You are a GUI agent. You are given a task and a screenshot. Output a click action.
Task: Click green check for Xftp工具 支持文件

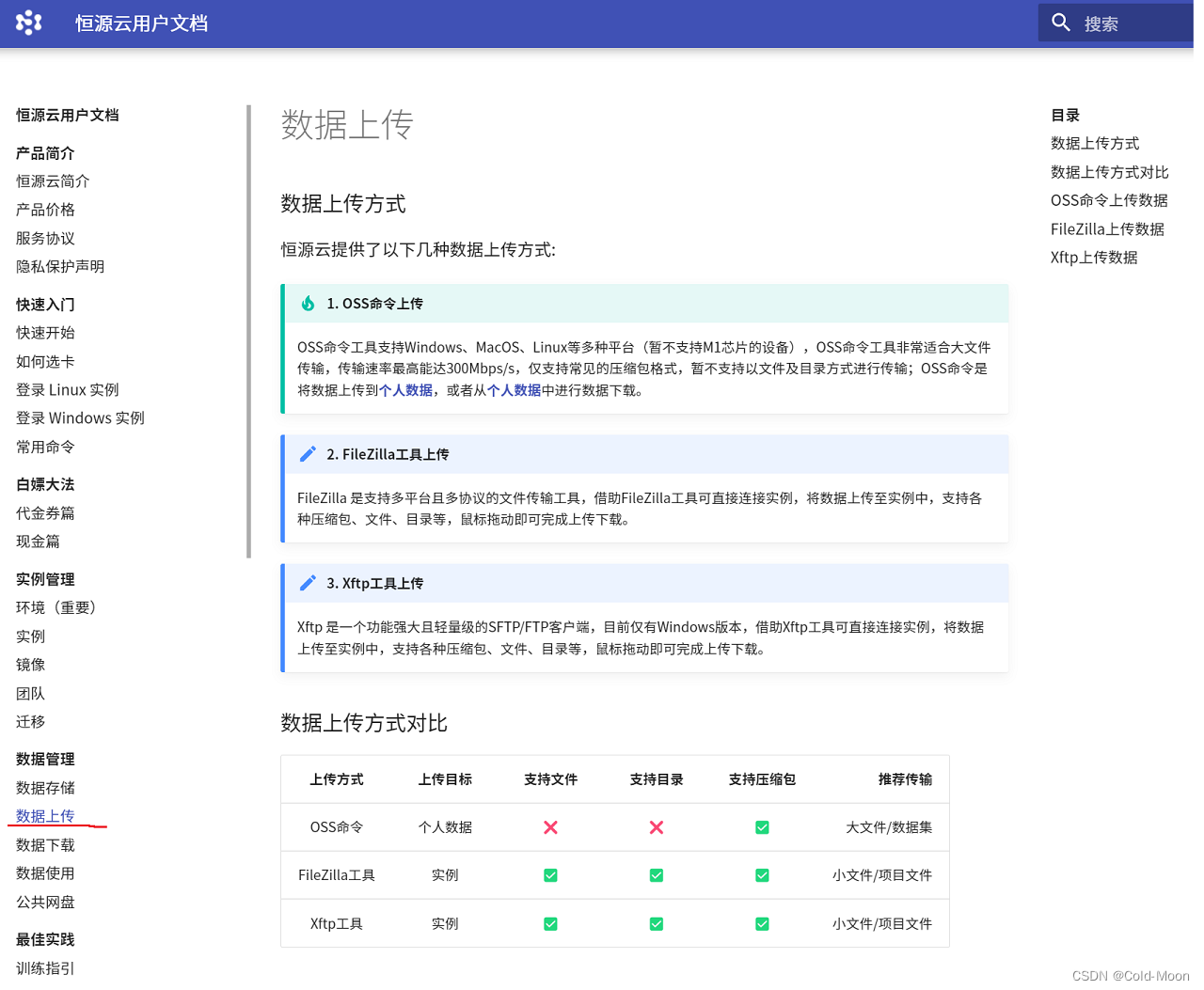551,924
